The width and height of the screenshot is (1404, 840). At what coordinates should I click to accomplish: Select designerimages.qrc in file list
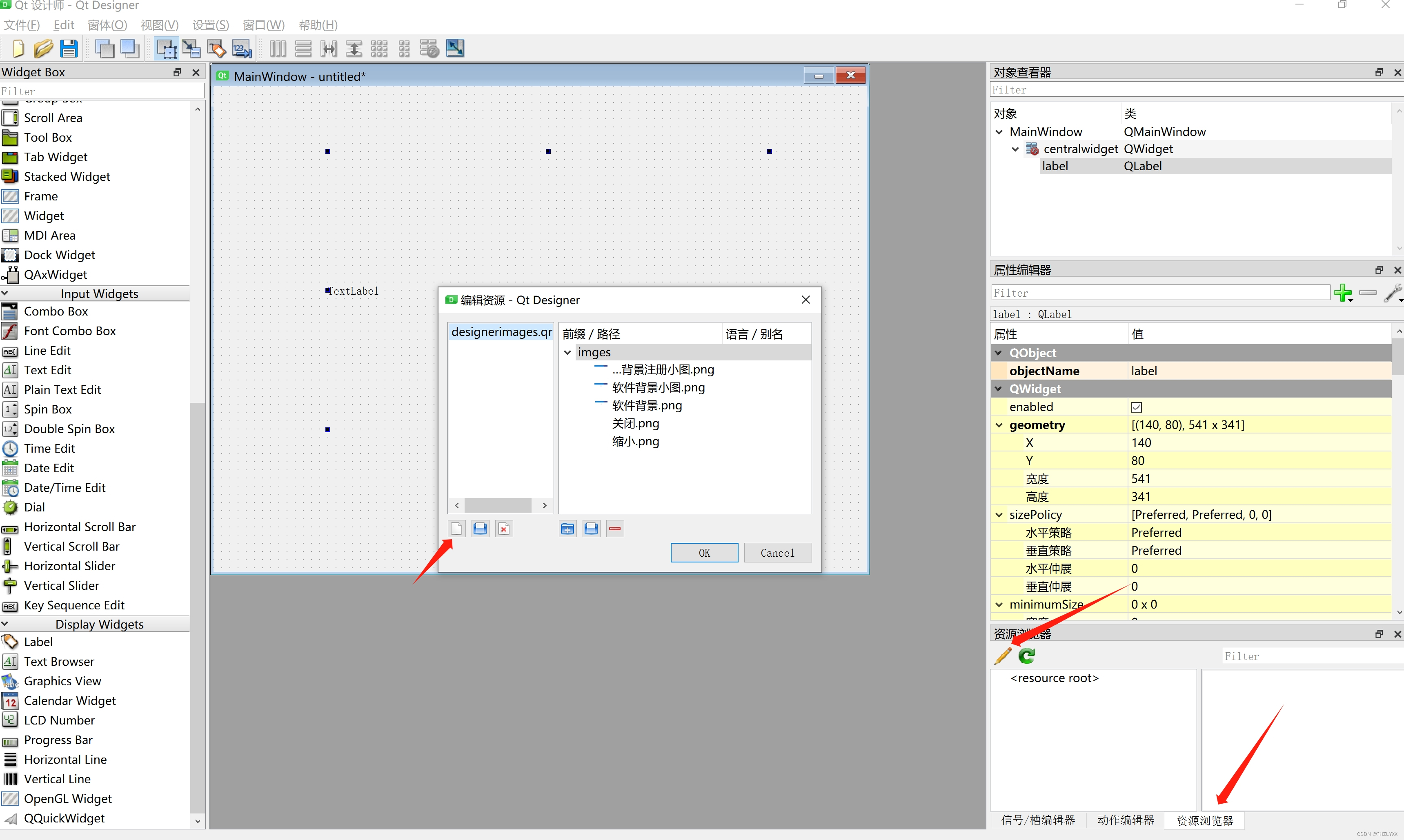coord(501,332)
